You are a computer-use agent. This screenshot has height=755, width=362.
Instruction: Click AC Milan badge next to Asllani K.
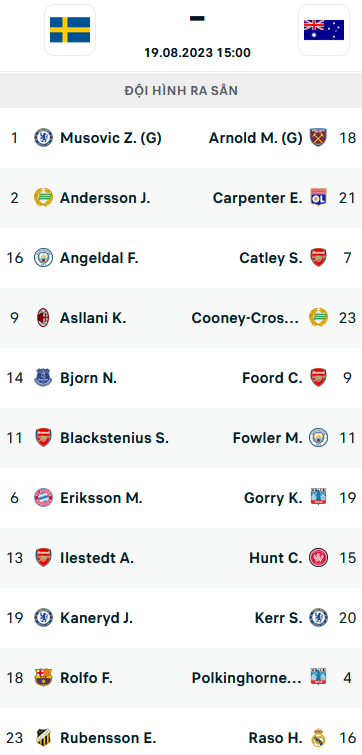point(43,318)
